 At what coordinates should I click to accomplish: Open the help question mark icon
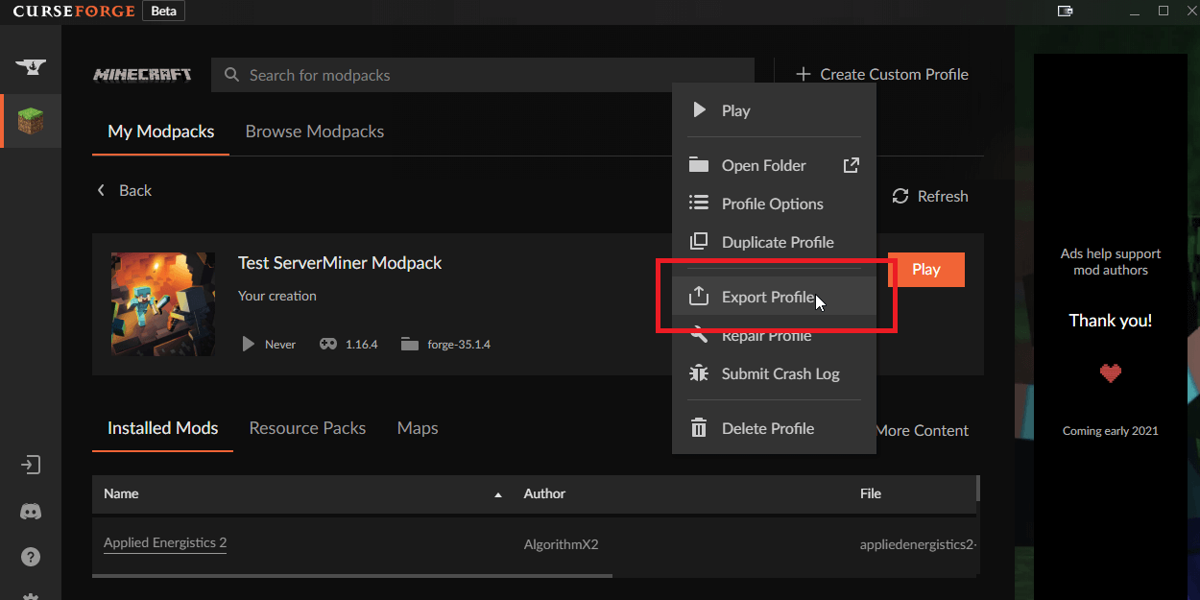click(30, 557)
